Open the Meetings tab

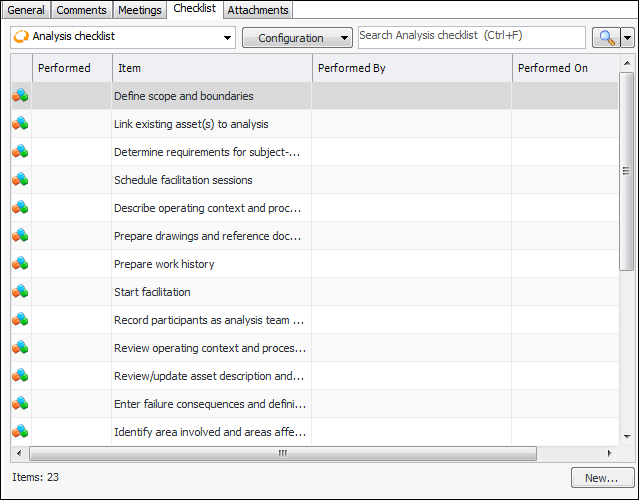(x=139, y=10)
